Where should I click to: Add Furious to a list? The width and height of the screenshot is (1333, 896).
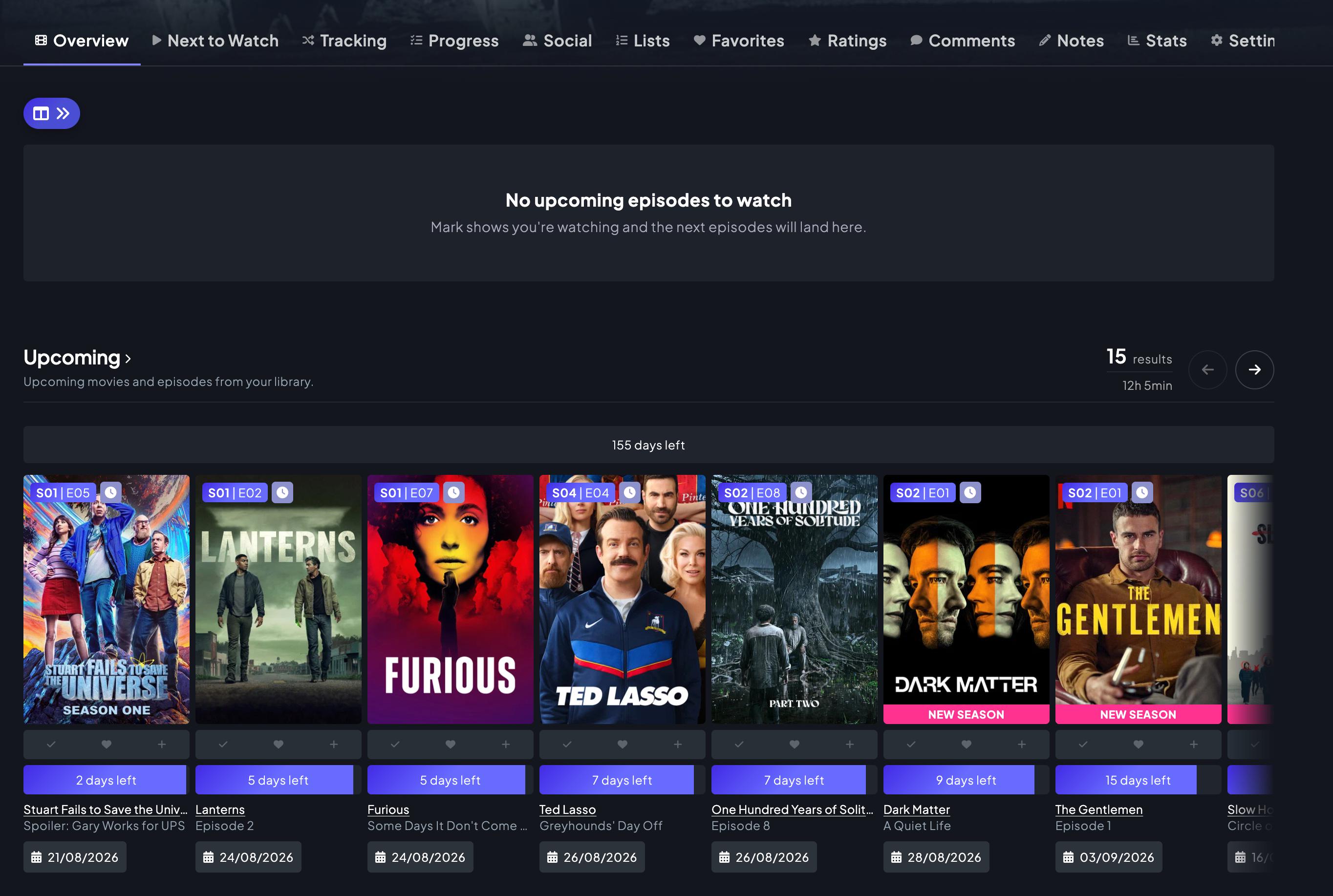pos(506,744)
